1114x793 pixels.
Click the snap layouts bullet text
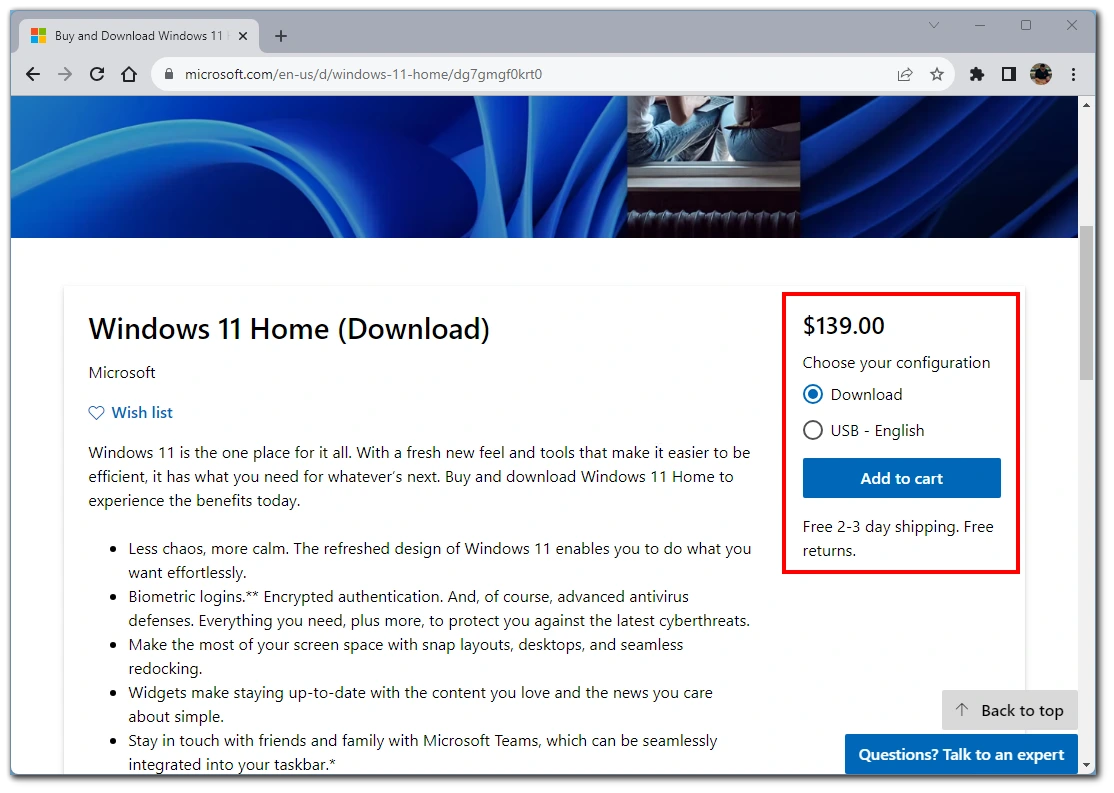coord(406,657)
